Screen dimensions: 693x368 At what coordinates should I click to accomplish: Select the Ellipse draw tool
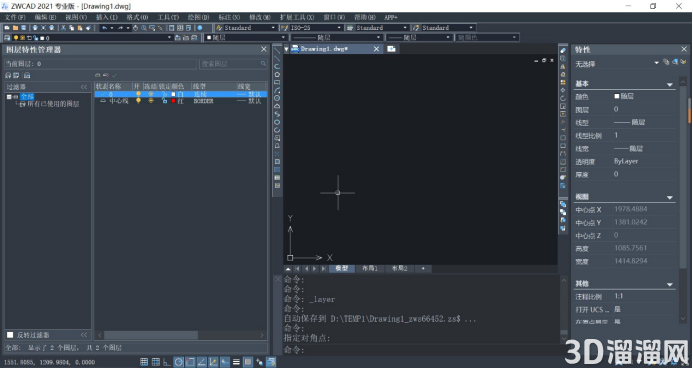[x=277, y=122]
